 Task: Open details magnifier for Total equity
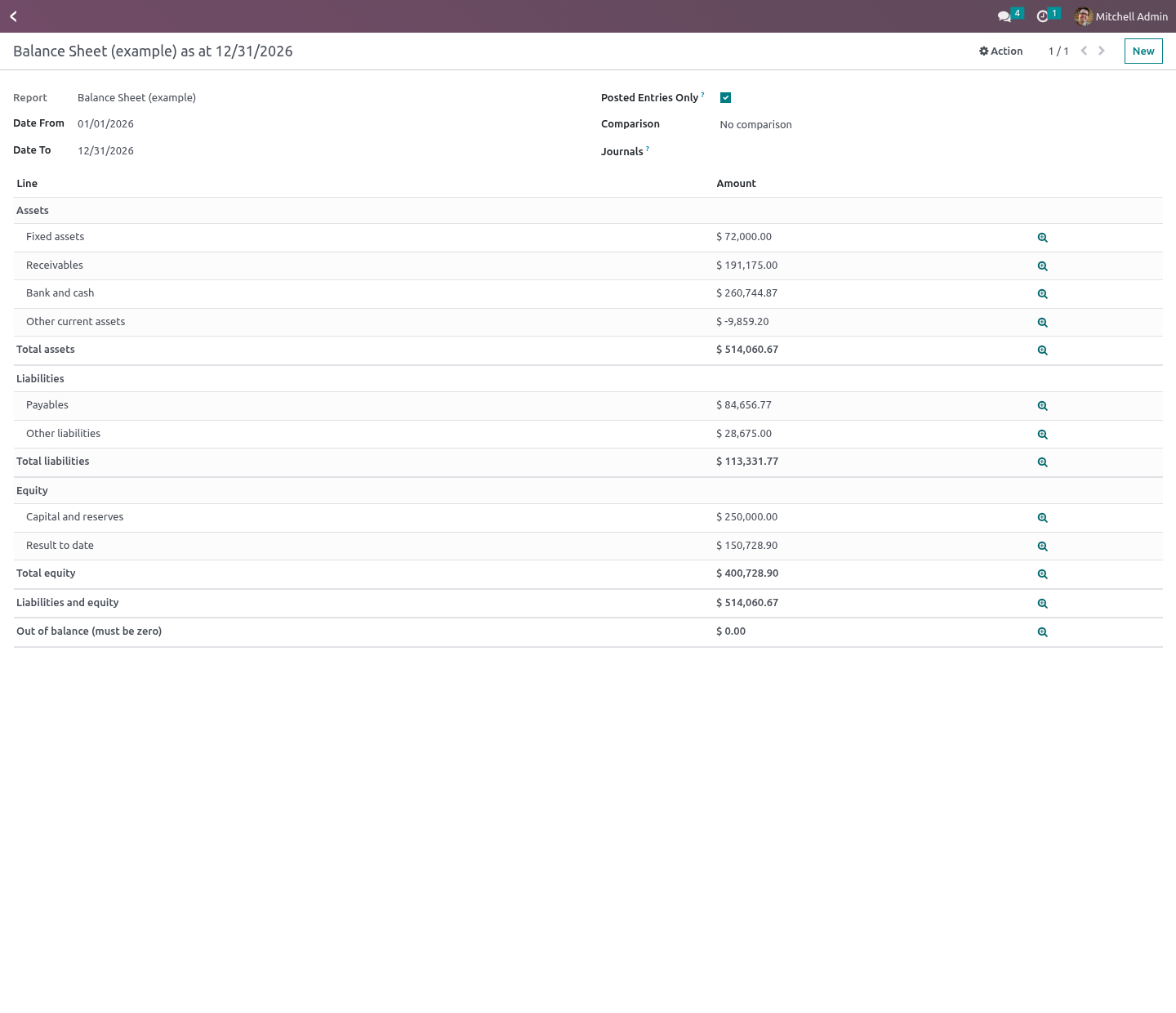pyautogui.click(x=1042, y=574)
